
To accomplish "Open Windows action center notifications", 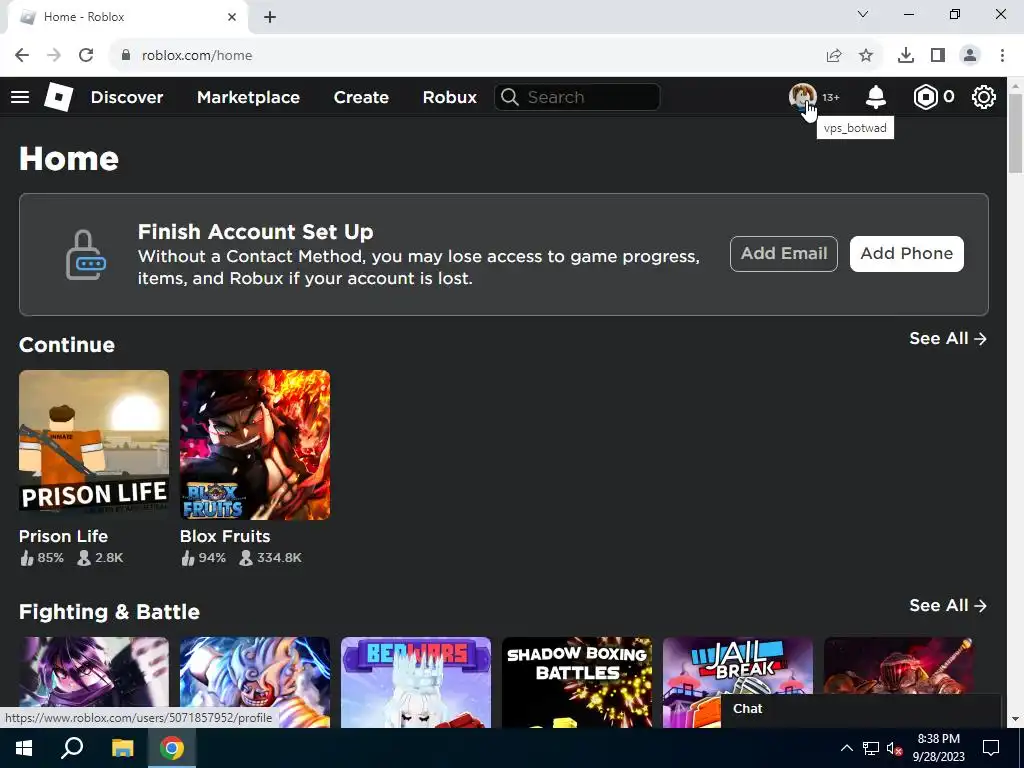I will pyautogui.click(x=991, y=748).
